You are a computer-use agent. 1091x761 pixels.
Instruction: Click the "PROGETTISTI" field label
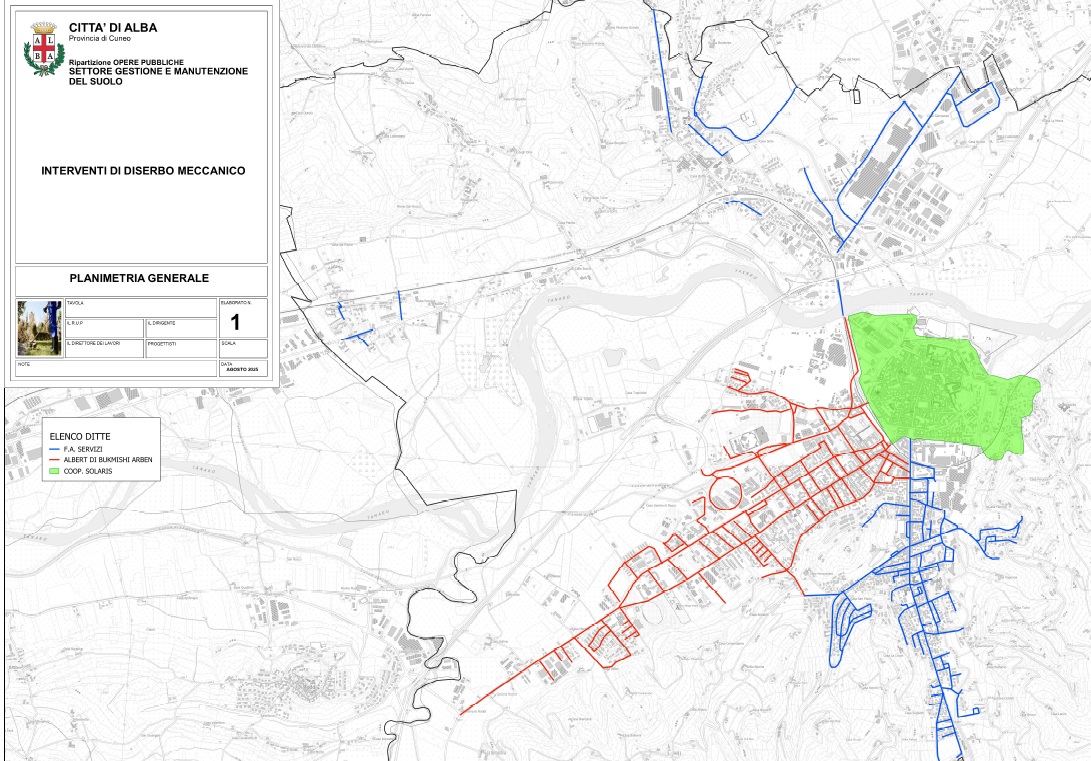click(161, 344)
